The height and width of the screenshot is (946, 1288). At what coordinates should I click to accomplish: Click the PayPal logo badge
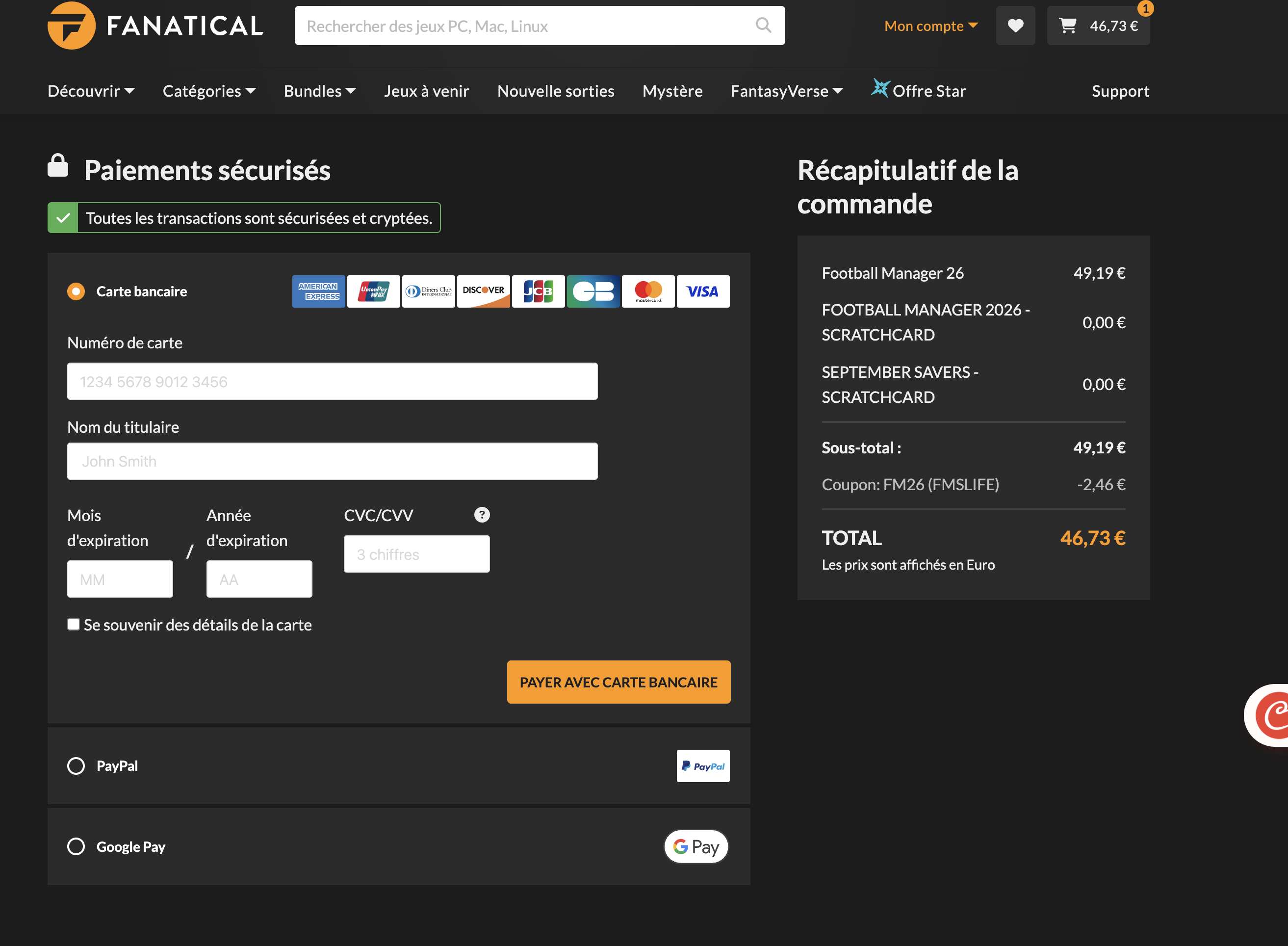point(702,765)
